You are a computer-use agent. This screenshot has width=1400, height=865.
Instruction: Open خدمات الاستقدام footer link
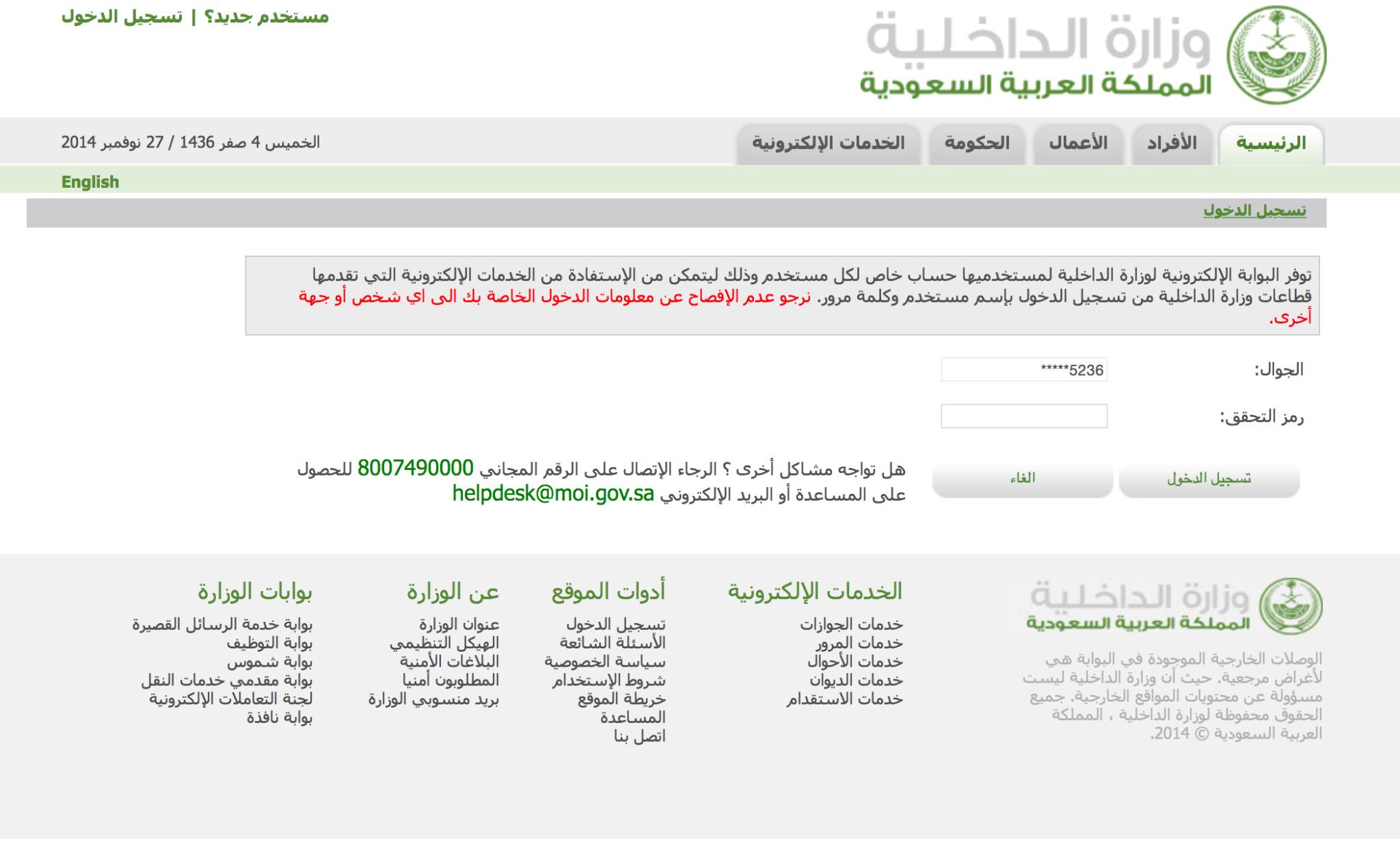(844, 699)
